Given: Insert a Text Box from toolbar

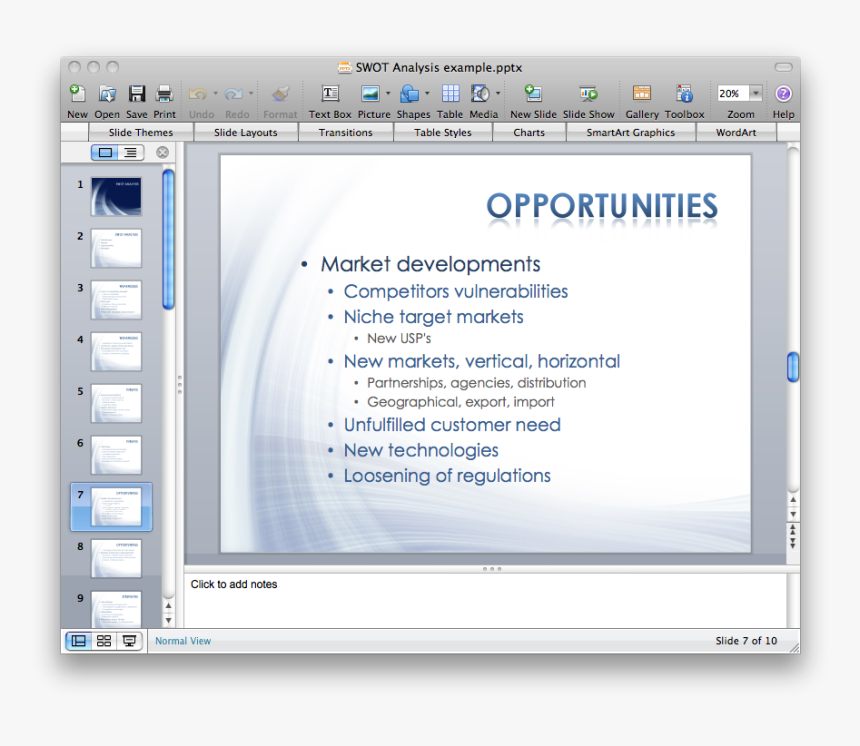Looking at the screenshot, I should coord(329,94).
